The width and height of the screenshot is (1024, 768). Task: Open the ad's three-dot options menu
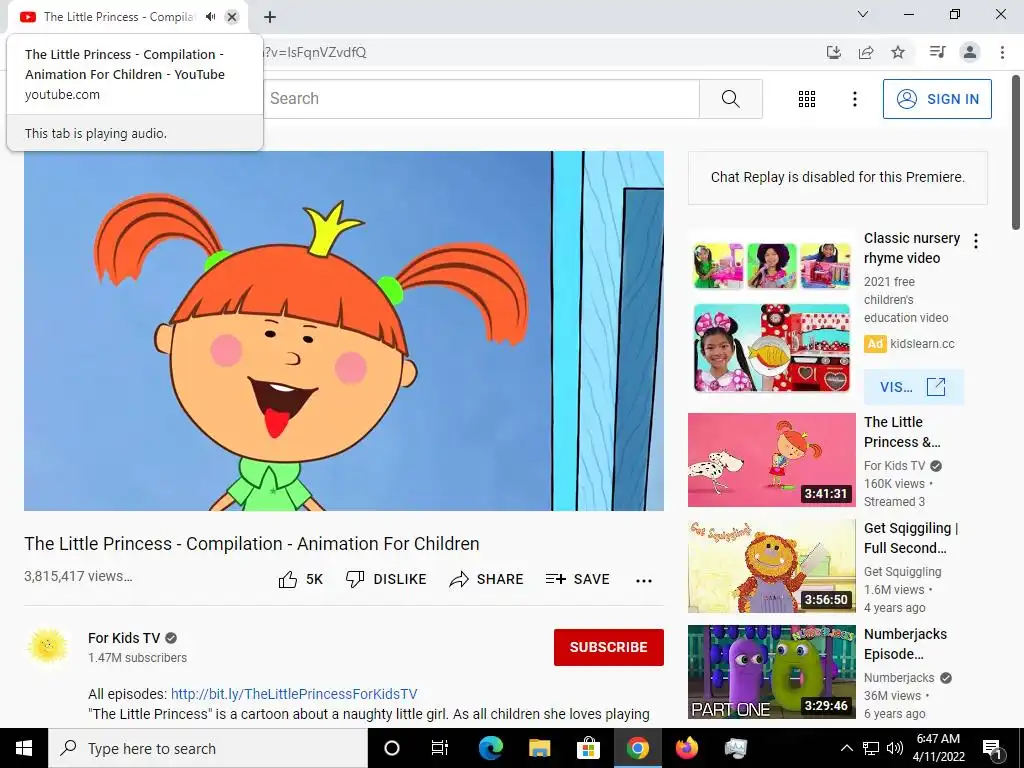coord(976,241)
